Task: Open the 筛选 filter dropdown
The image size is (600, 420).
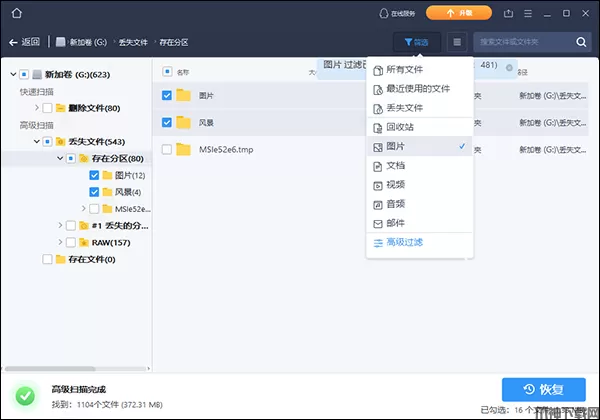Action: click(x=415, y=42)
